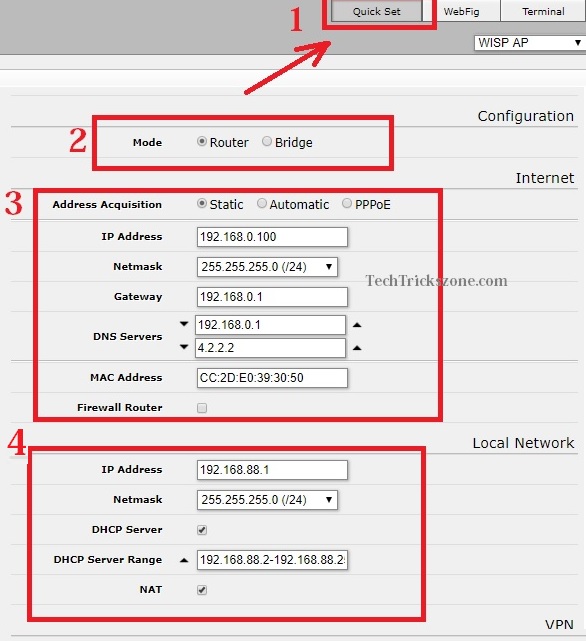This screenshot has width=586, height=641.
Task: Click down arrow beside DNS server 4.2.2.2
Action: pyautogui.click(x=184, y=347)
